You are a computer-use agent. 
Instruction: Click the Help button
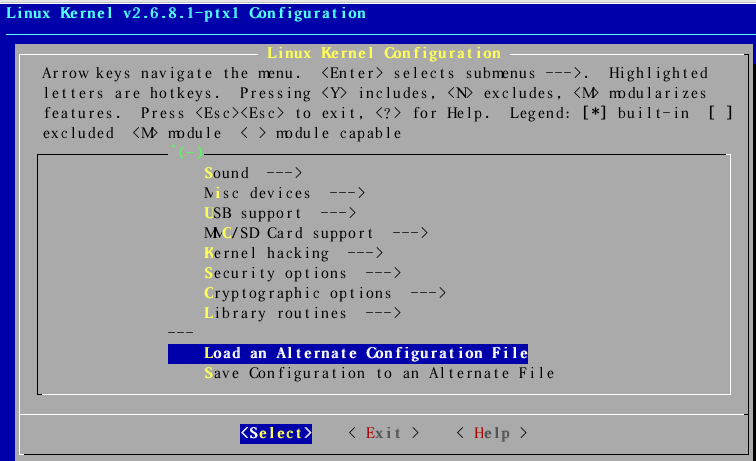point(492,433)
